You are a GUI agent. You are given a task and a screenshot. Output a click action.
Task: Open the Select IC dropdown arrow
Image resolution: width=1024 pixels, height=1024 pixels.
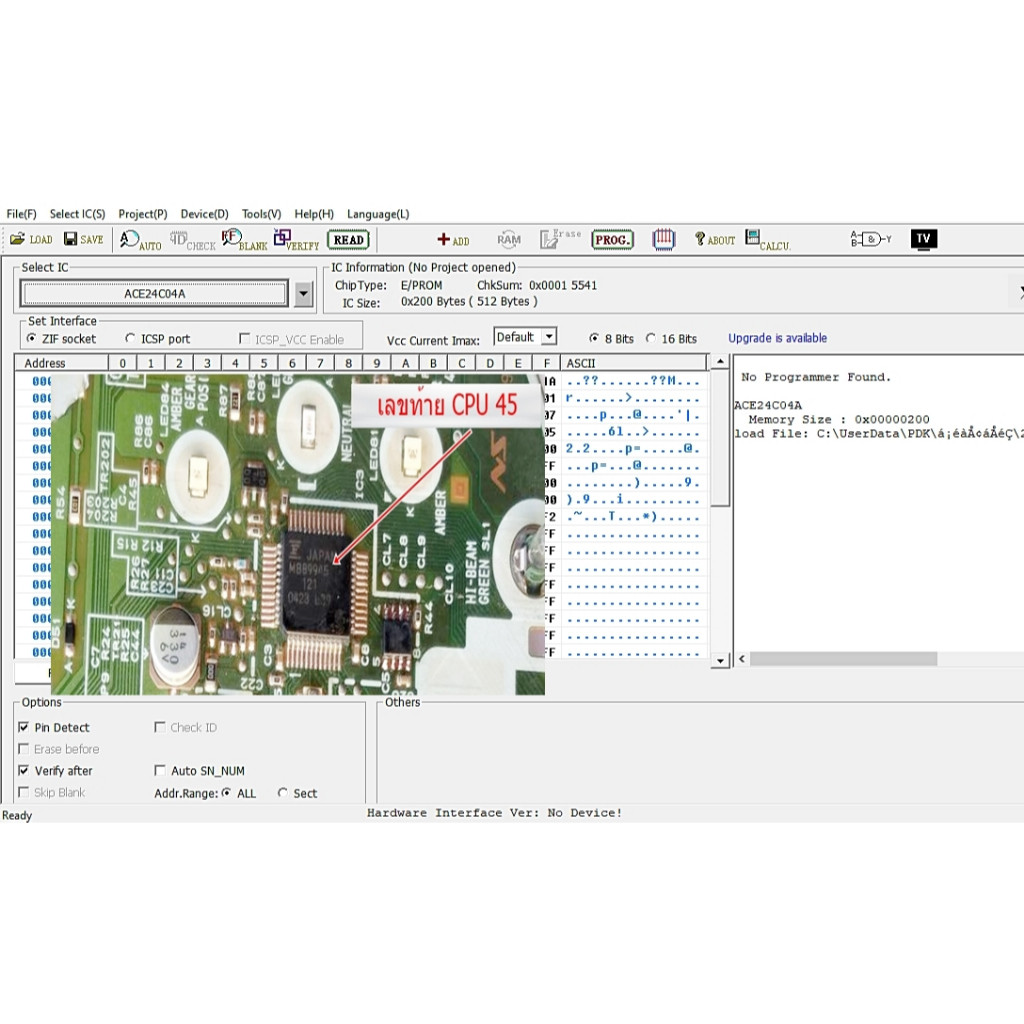click(x=303, y=294)
